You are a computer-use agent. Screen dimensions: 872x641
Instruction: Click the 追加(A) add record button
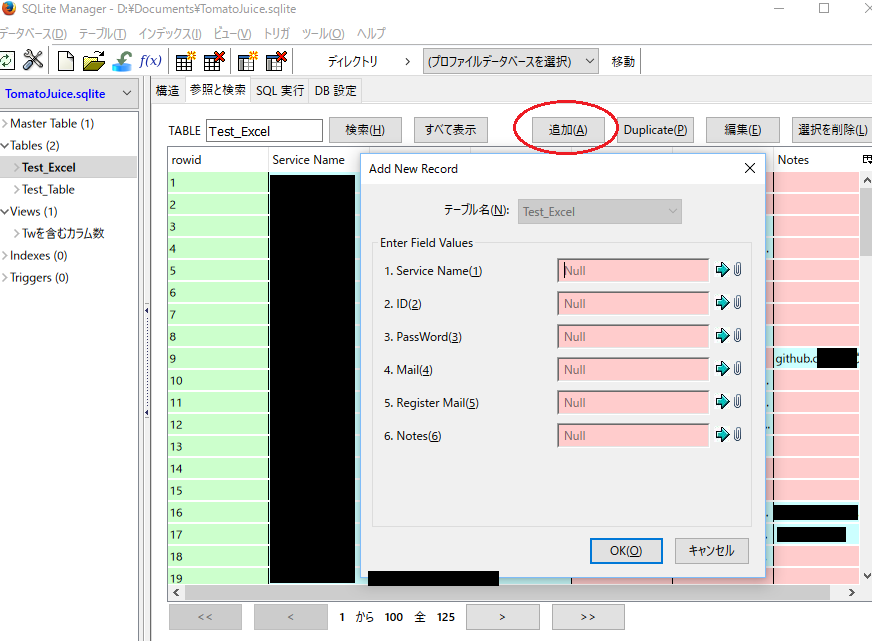pyautogui.click(x=567, y=130)
